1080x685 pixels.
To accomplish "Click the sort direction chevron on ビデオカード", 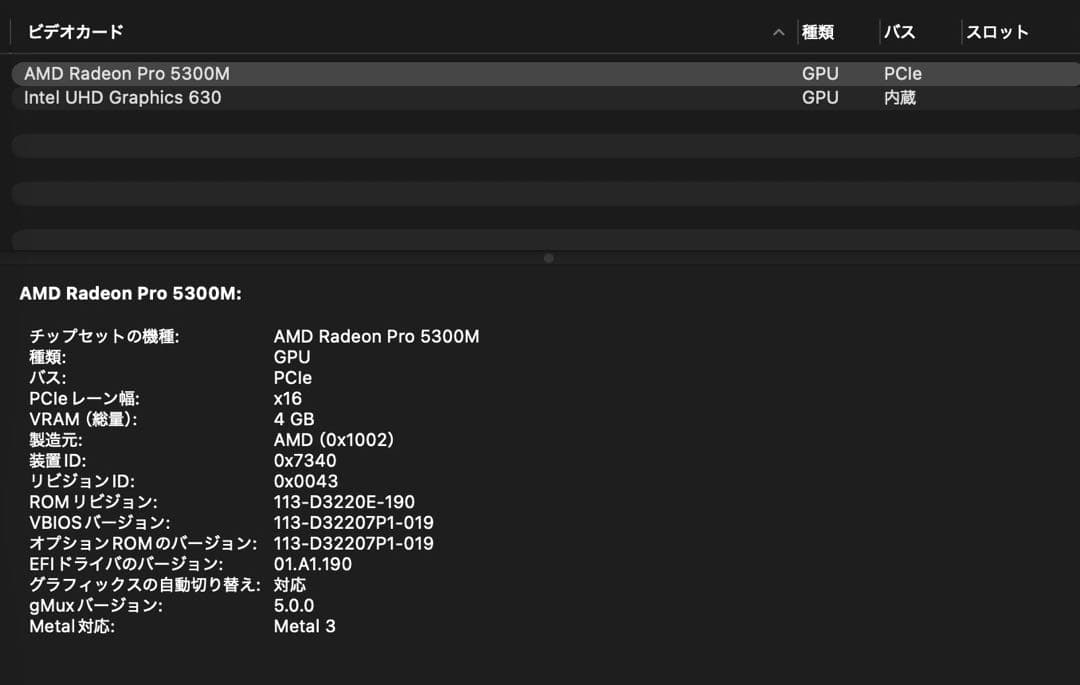I will coord(778,31).
